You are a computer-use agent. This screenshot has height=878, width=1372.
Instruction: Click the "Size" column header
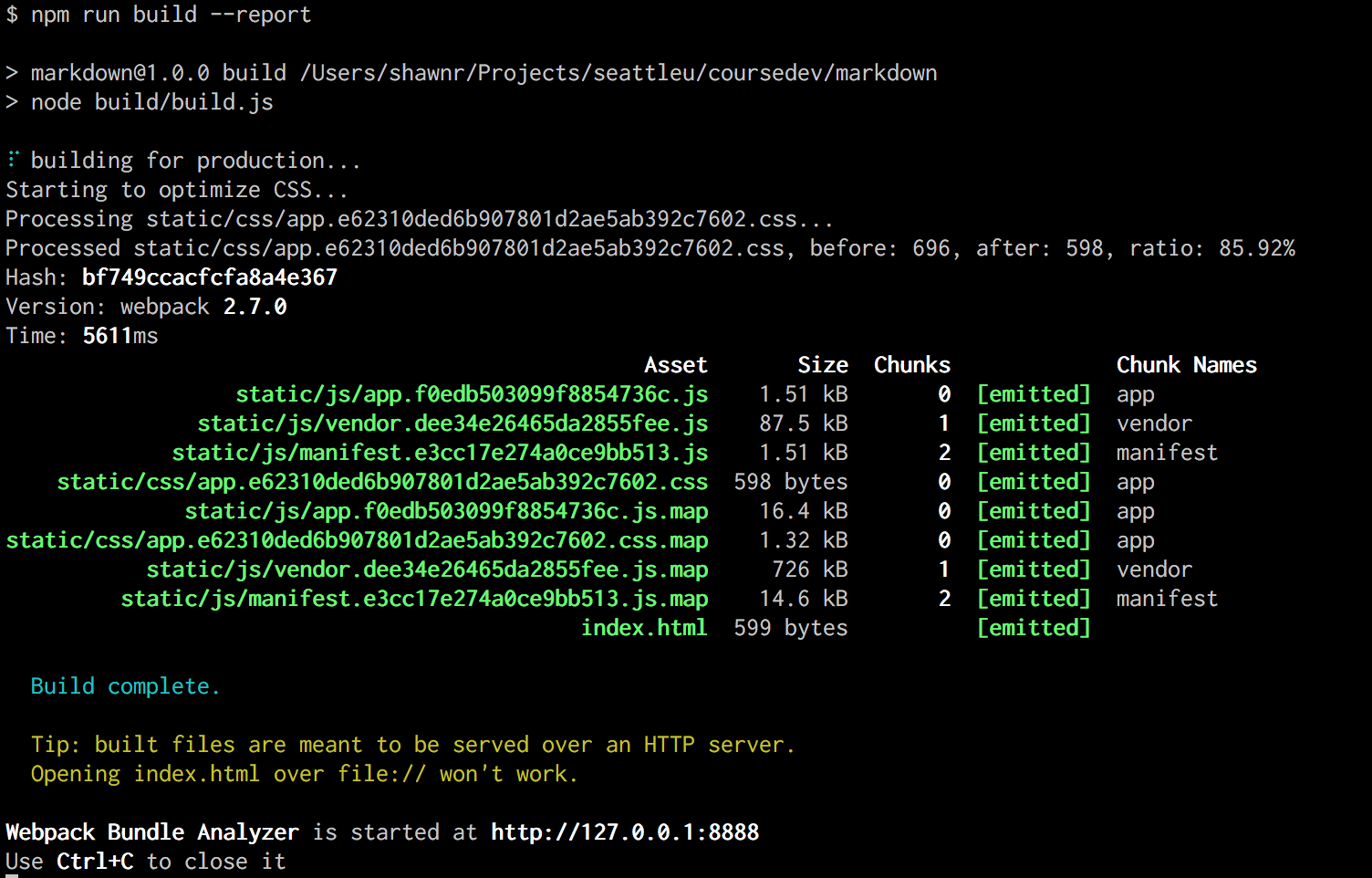[822, 365]
